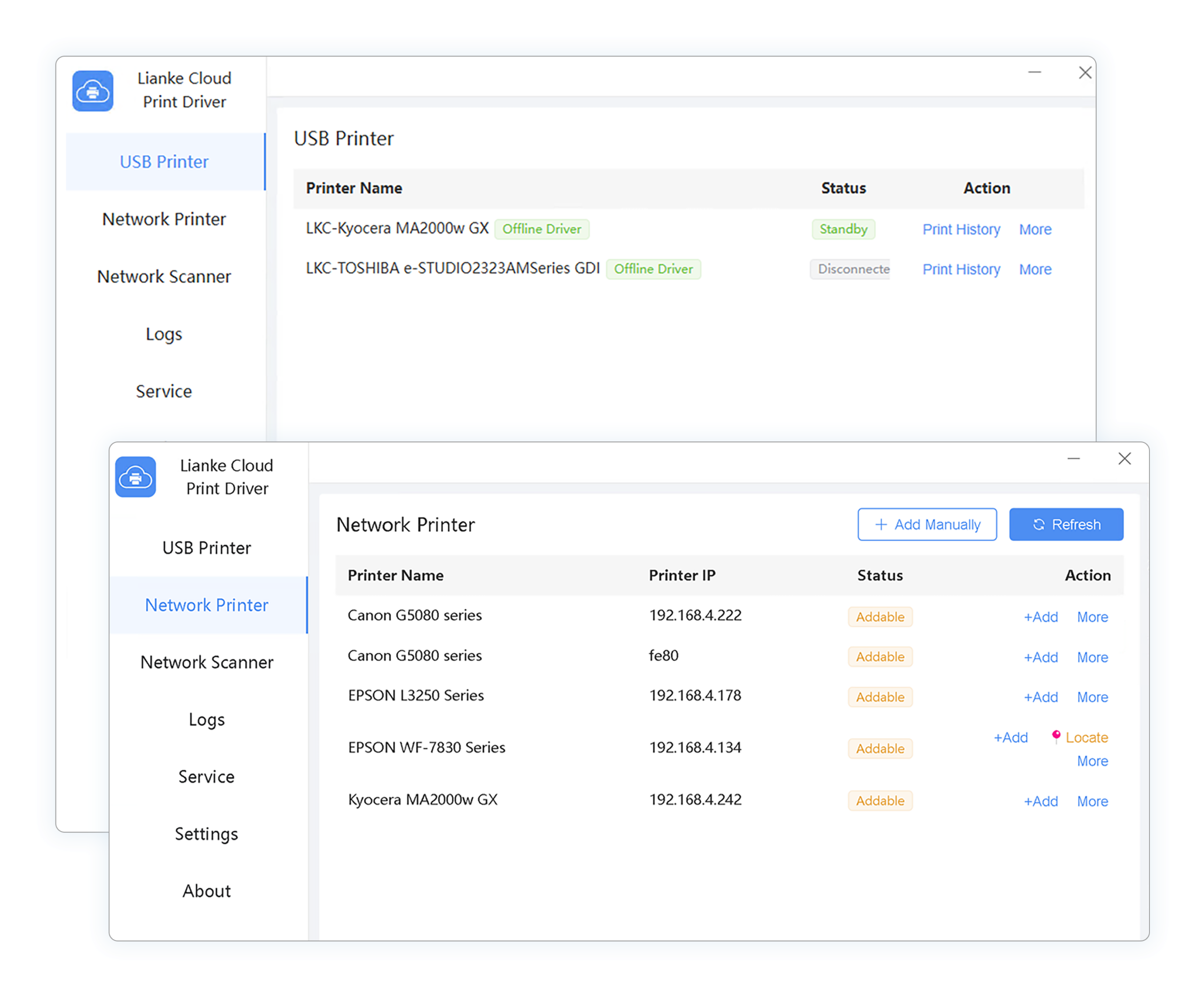
Task: Add the EPSON L3250 Series printer
Action: pos(1041,697)
